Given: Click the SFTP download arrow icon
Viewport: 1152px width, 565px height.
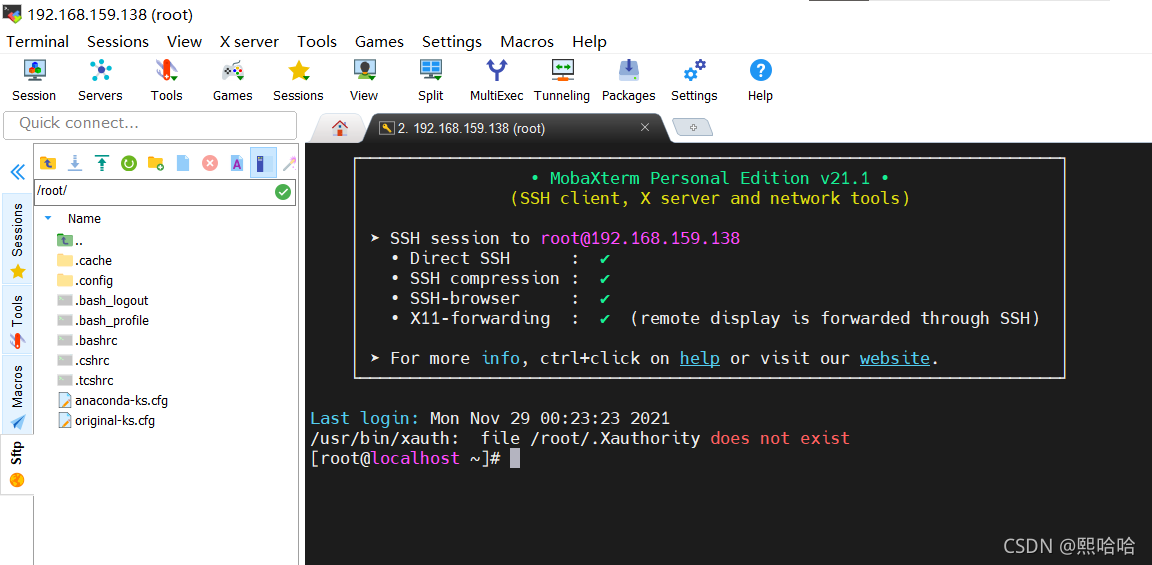Looking at the screenshot, I should (75, 163).
